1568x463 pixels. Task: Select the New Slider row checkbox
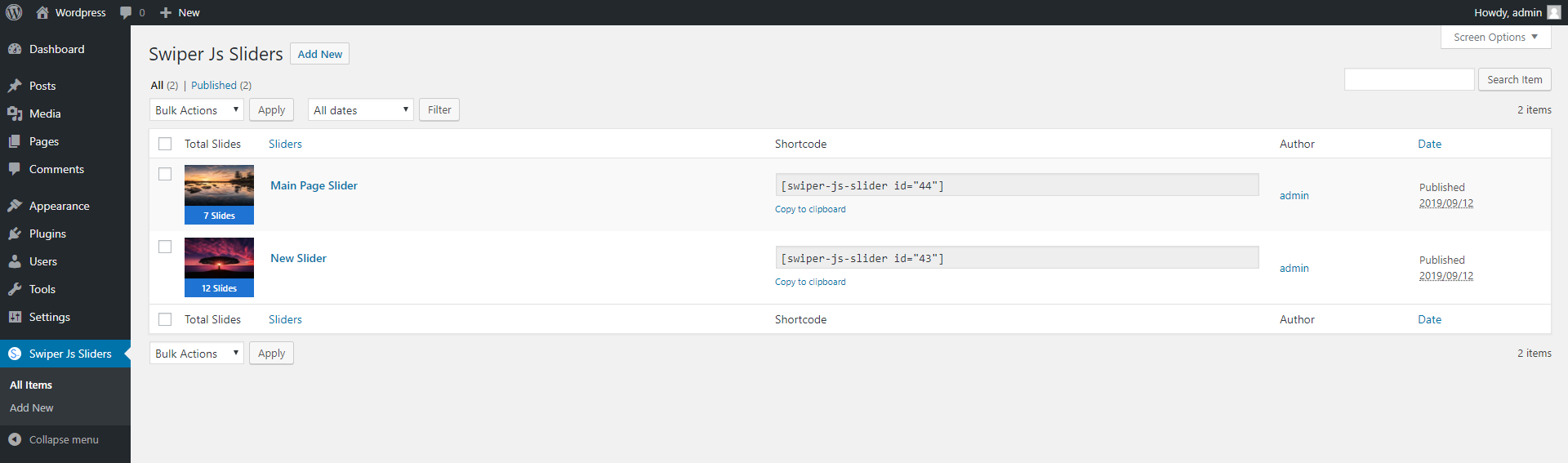tap(165, 247)
